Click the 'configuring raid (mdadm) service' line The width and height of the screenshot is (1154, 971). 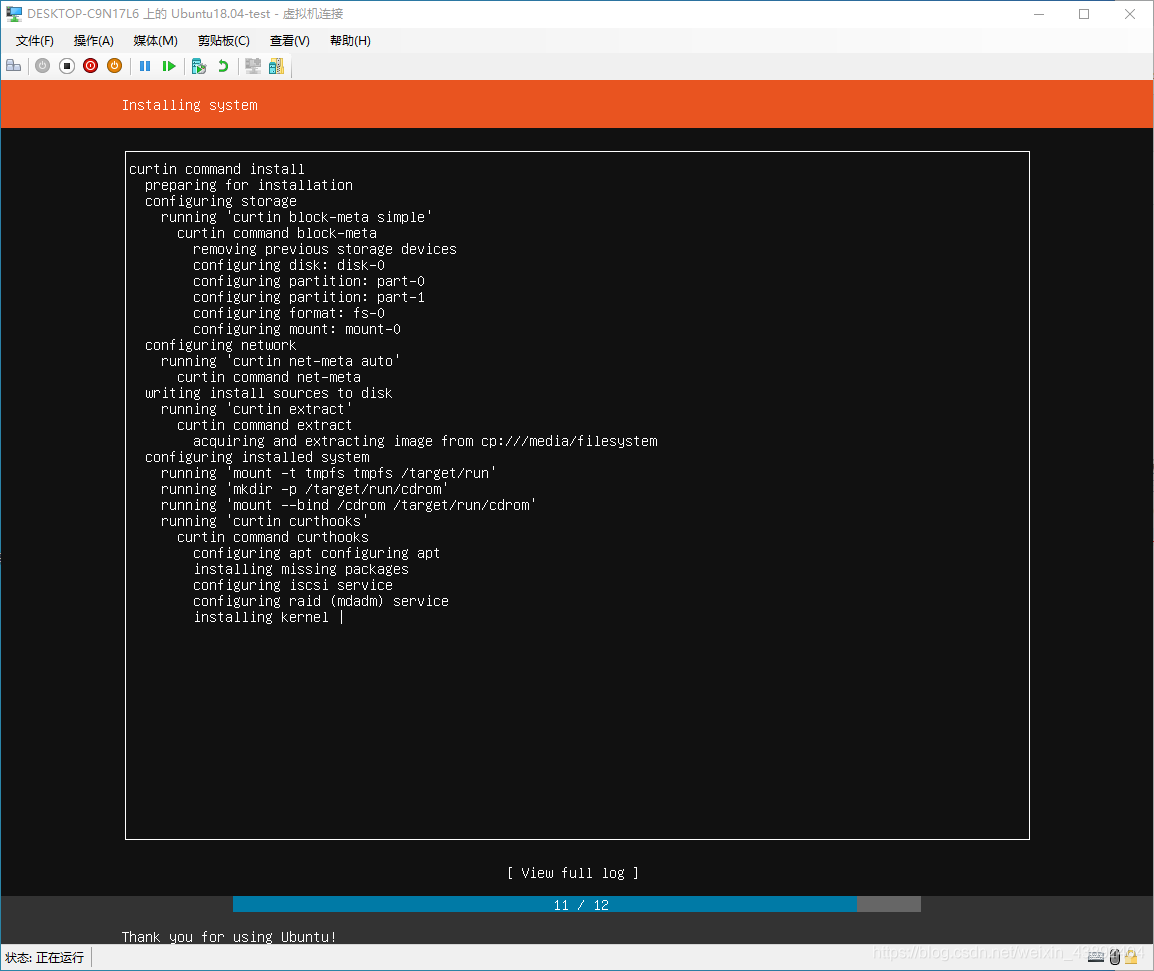(x=321, y=601)
